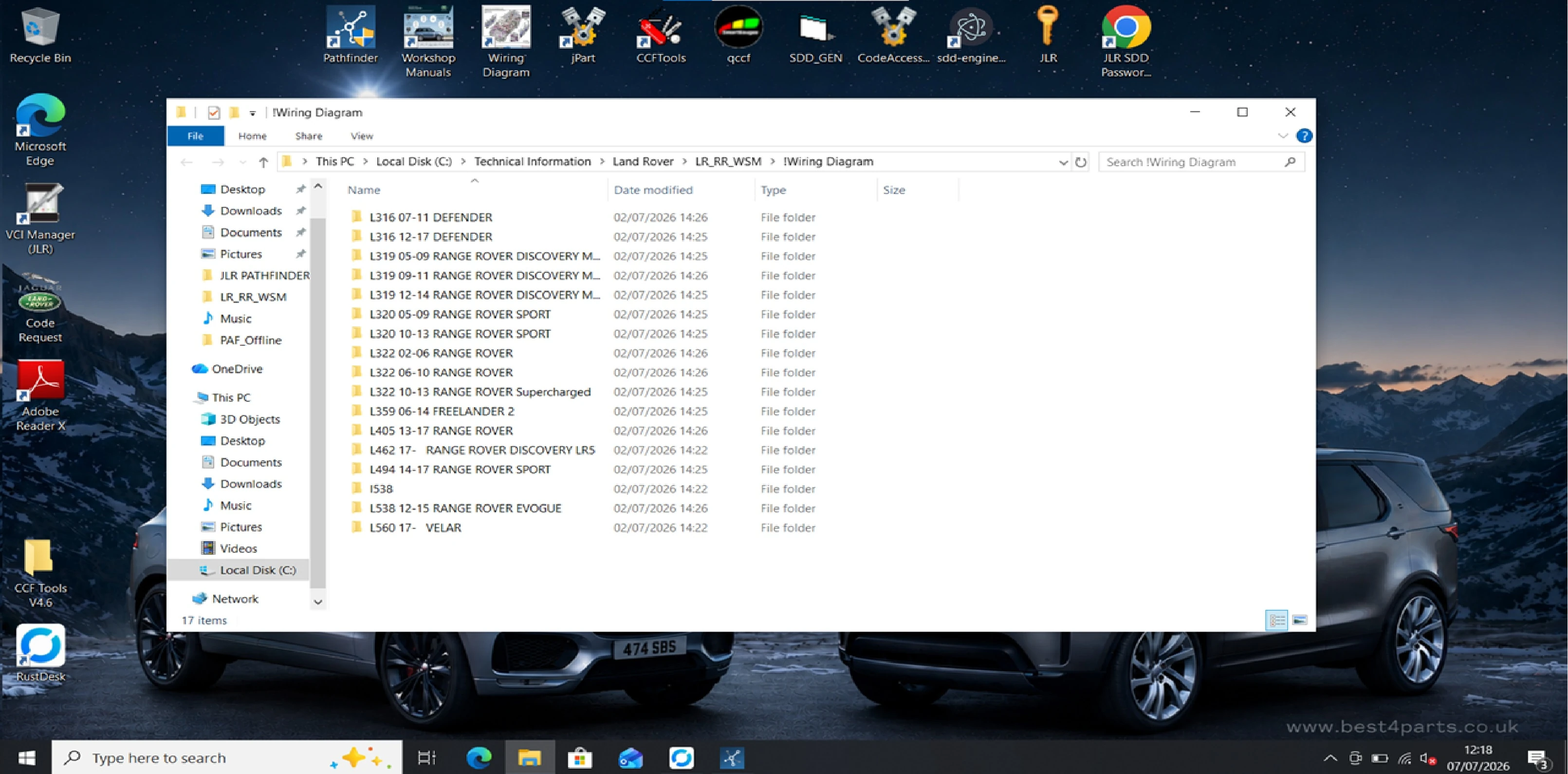
Task: Launch CCFTools desktop shortcut
Action: 661,36
